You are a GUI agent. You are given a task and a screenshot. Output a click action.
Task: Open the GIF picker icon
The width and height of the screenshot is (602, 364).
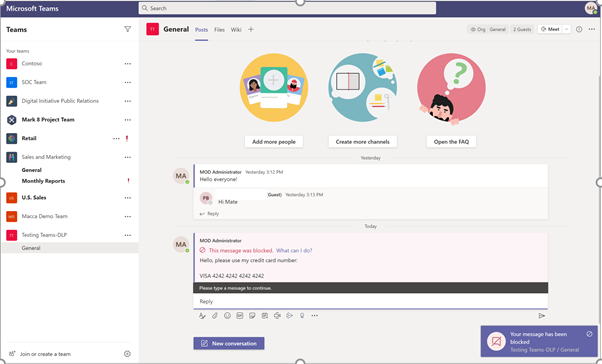point(240,316)
